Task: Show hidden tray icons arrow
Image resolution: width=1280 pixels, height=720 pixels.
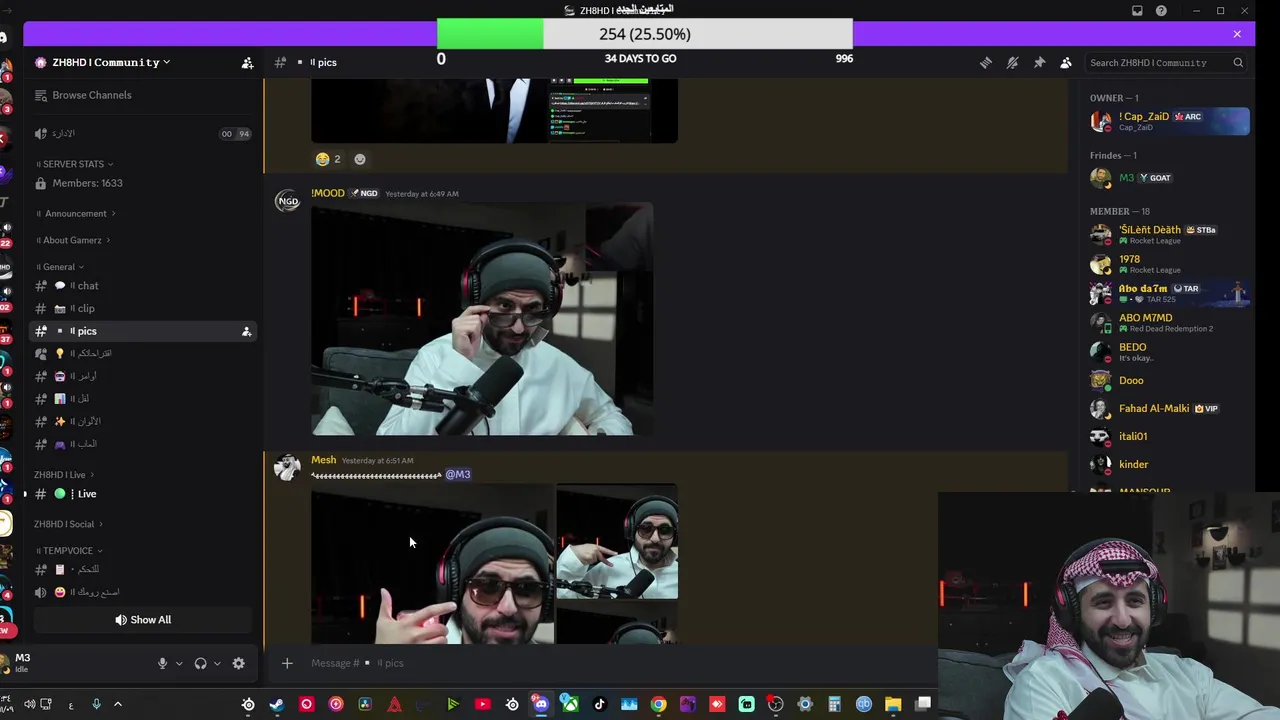Action: 117,705
